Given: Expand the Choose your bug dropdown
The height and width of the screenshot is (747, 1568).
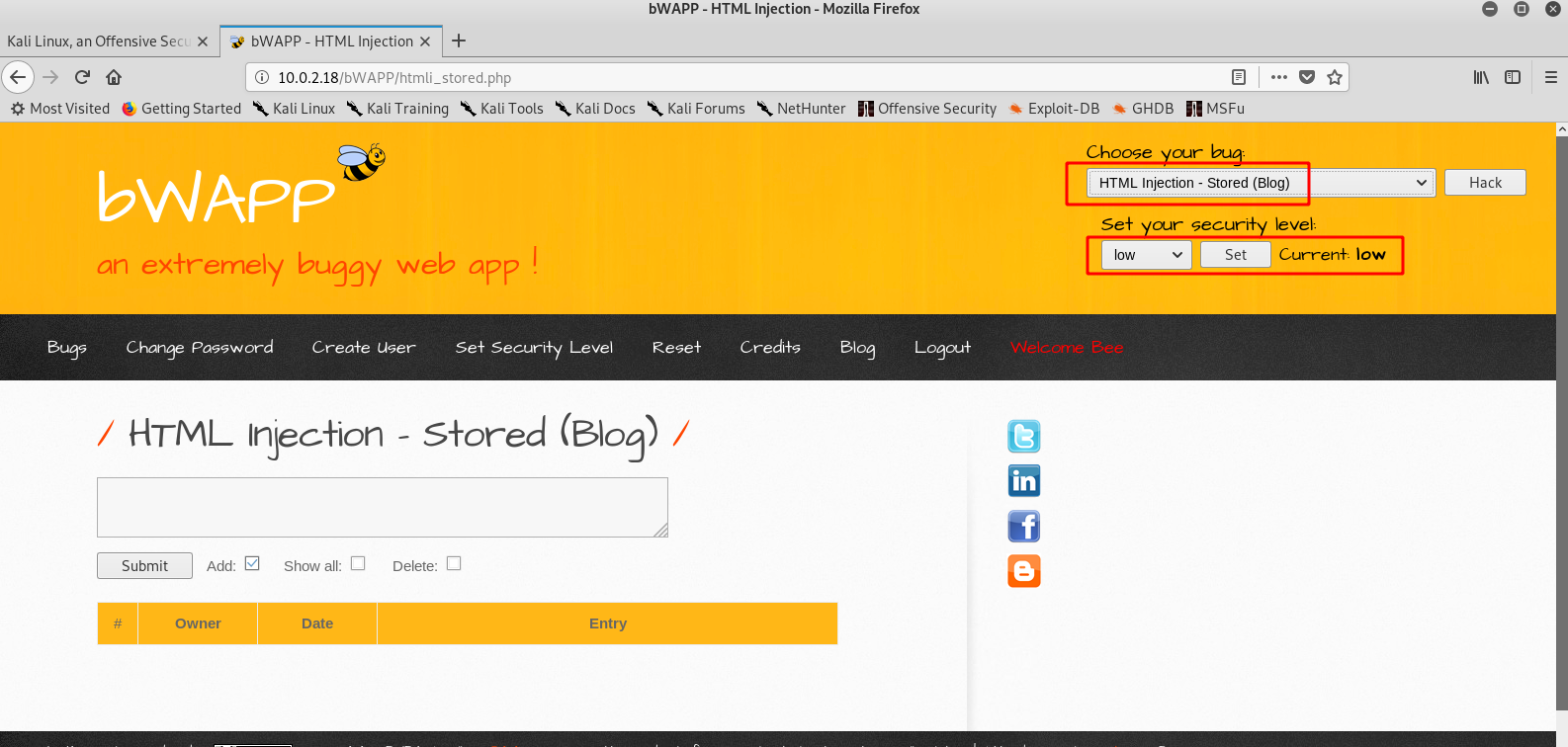Looking at the screenshot, I should point(1261,183).
